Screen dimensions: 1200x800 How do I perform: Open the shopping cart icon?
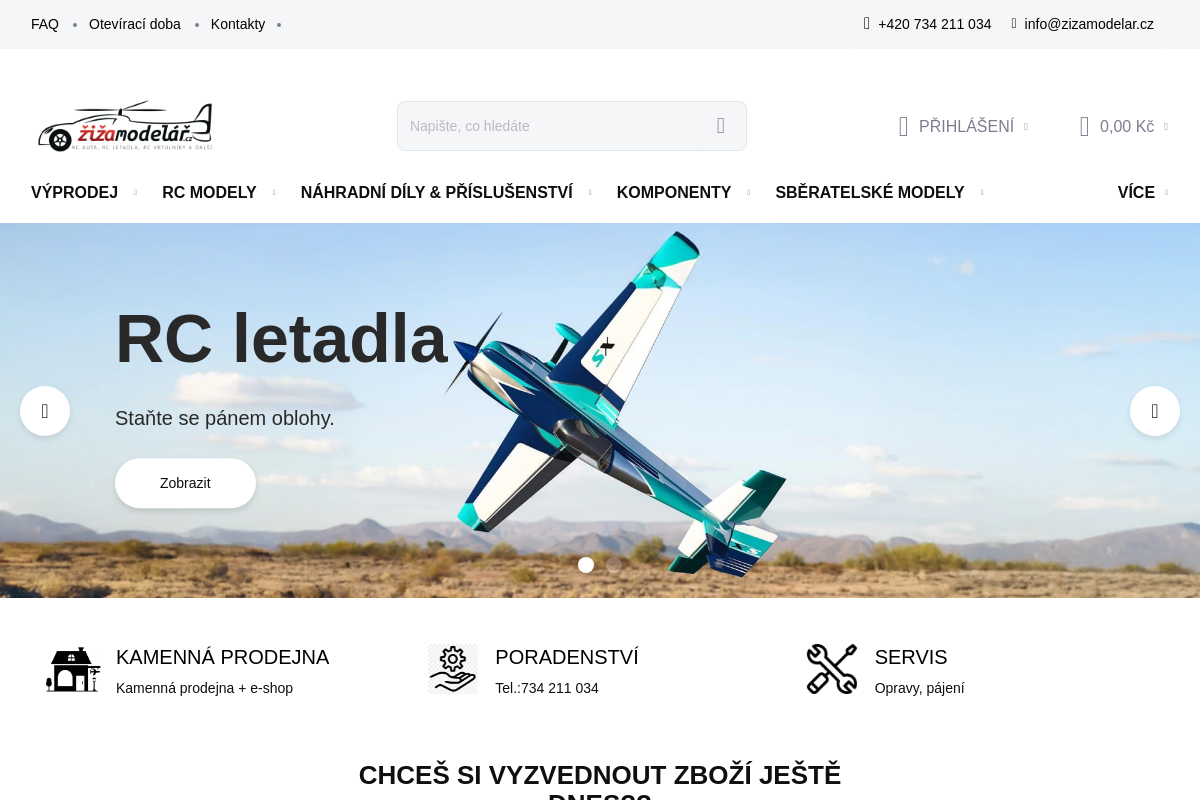1084,126
